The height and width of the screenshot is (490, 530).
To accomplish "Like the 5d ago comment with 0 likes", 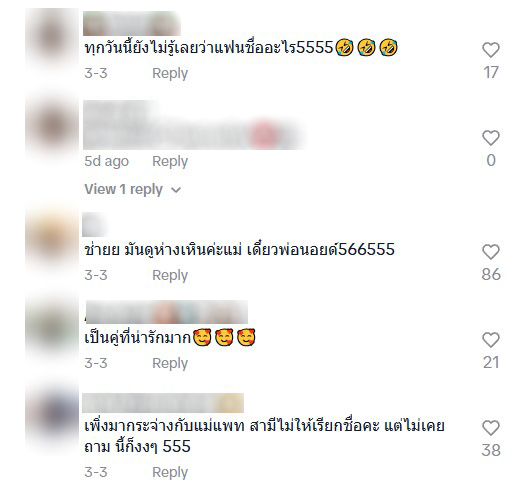I will tap(490, 138).
